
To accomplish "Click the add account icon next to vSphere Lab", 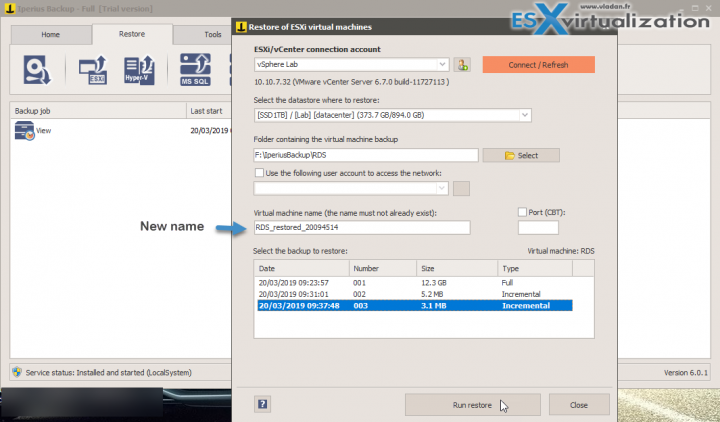I will coord(461,65).
